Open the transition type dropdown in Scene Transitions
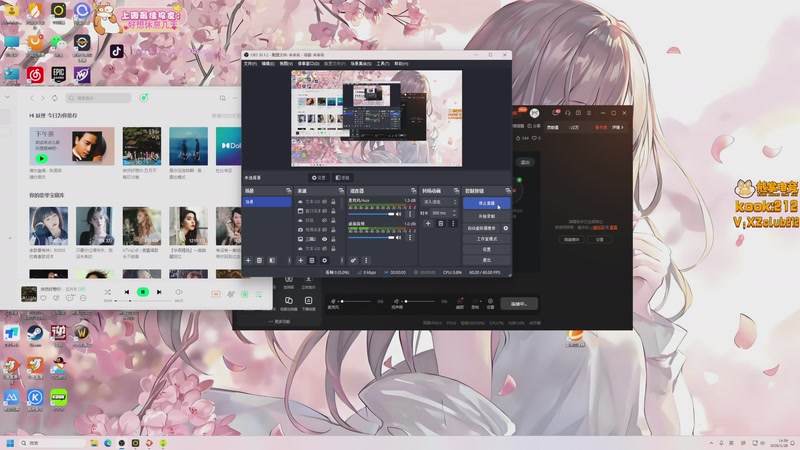Screen dimensions: 800x450 439,202
